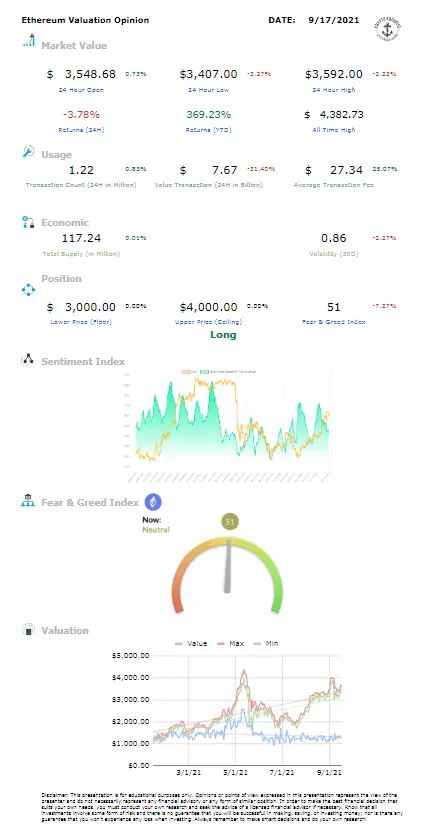Image resolution: width=432 pixels, height=838 pixels.
Task: Click the green 51 gauge value badge
Action: (x=230, y=523)
